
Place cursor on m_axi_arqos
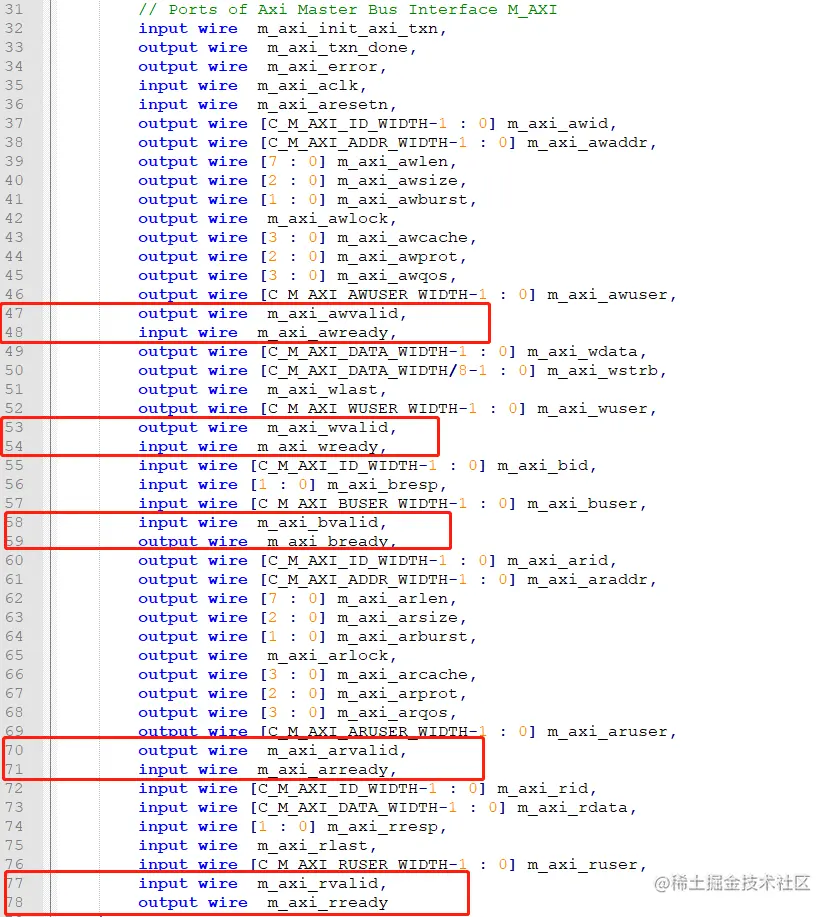point(392,713)
